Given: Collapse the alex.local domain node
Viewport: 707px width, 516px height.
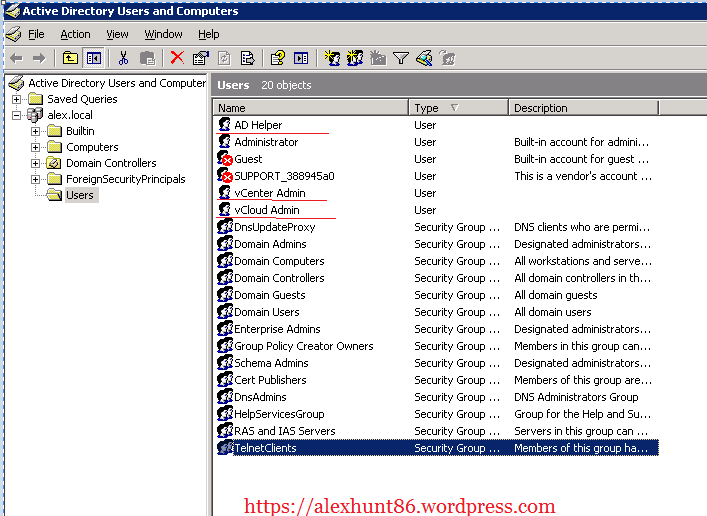Looking at the screenshot, I should (17, 115).
